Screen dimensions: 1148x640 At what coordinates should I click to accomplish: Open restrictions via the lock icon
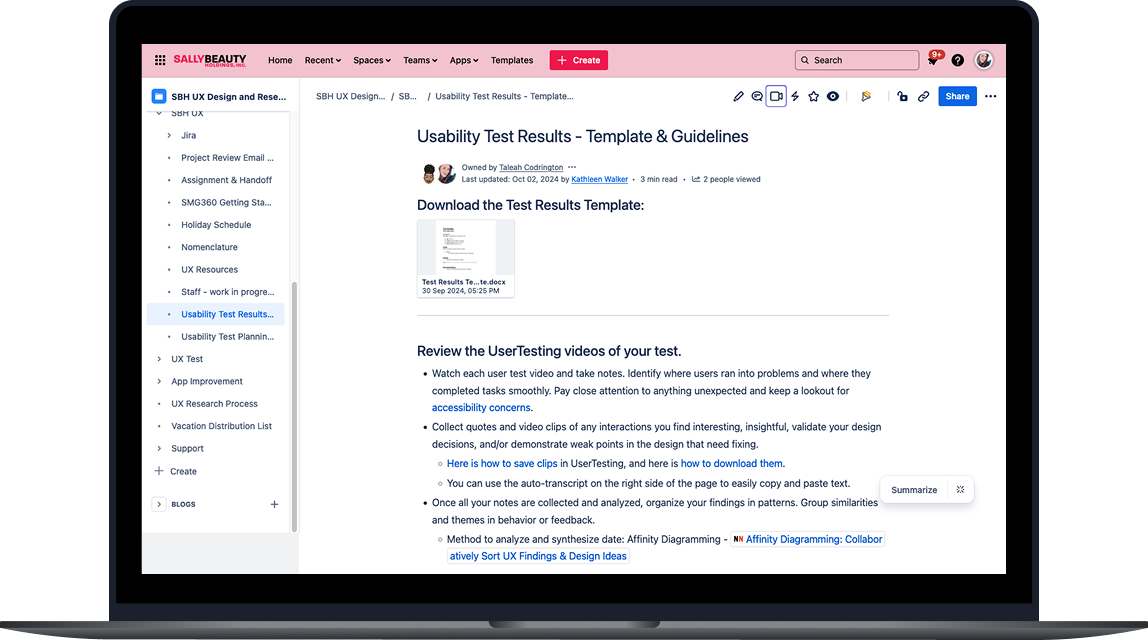[902, 96]
